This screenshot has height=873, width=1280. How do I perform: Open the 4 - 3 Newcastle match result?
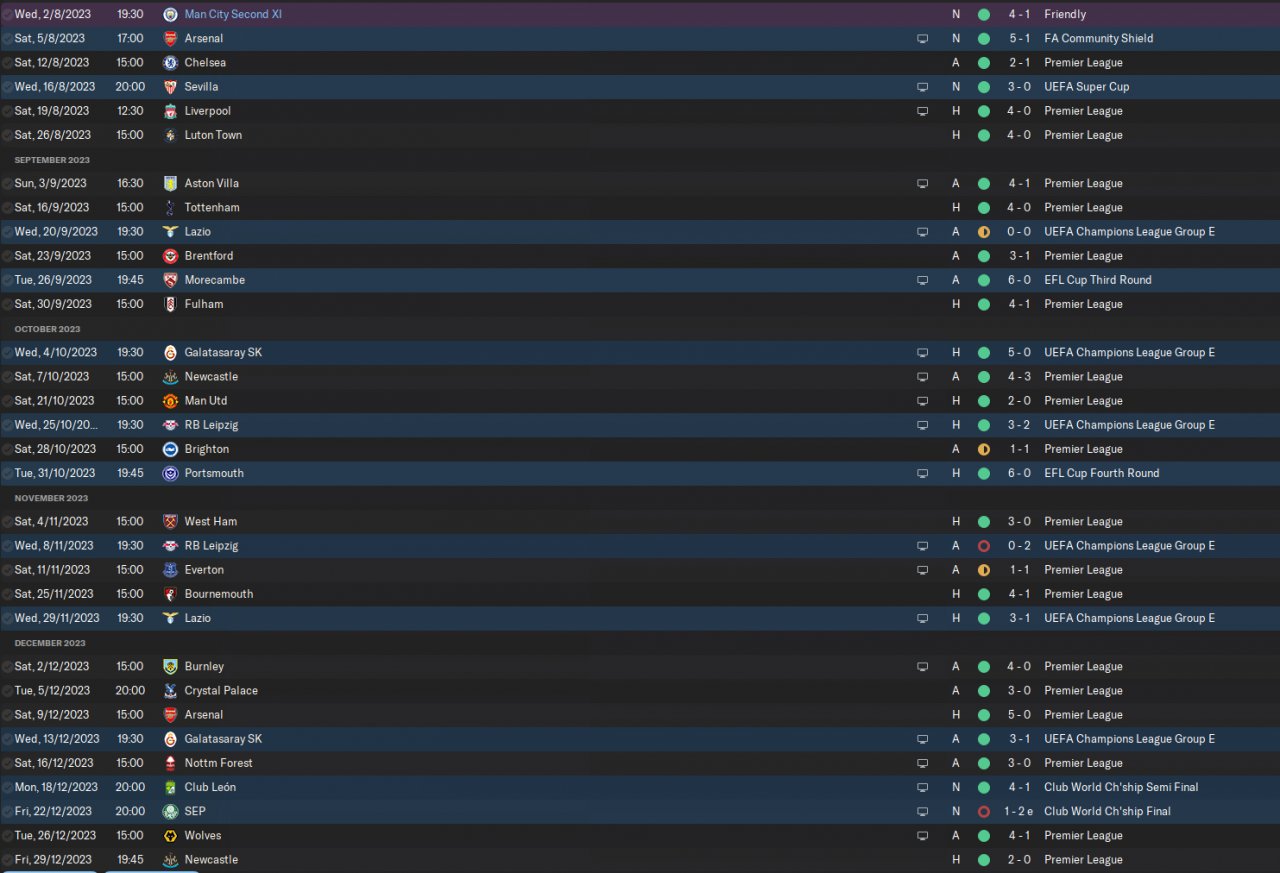1019,377
